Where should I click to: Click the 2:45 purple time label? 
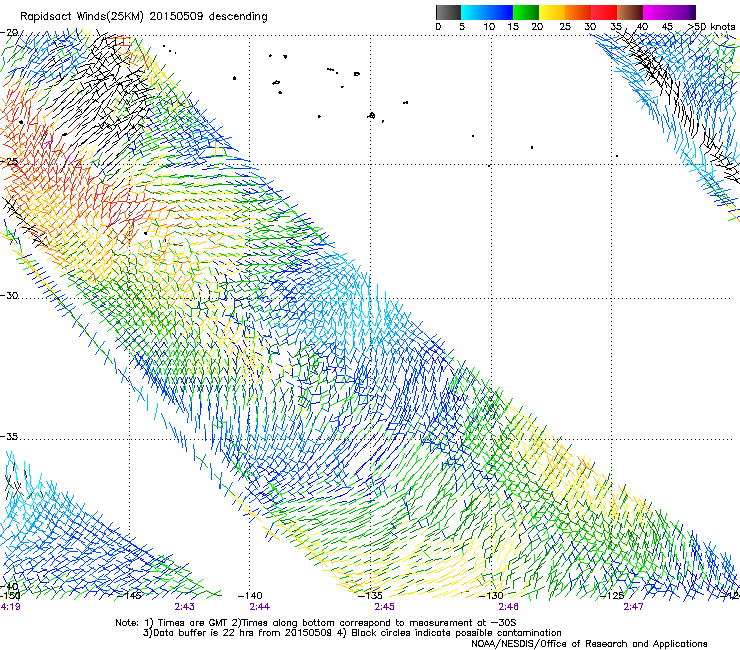tap(384, 607)
